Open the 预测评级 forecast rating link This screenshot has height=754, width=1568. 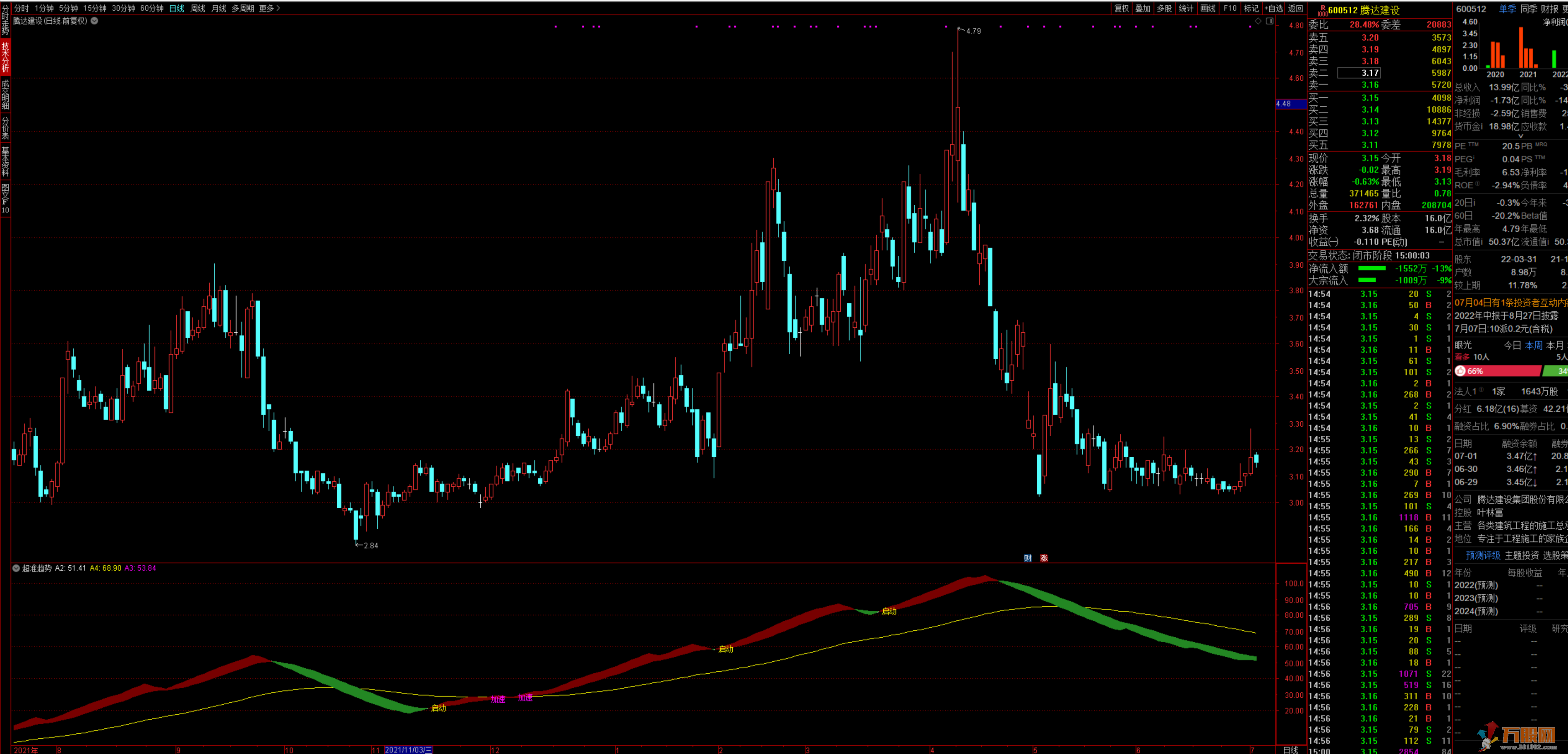point(1483,555)
